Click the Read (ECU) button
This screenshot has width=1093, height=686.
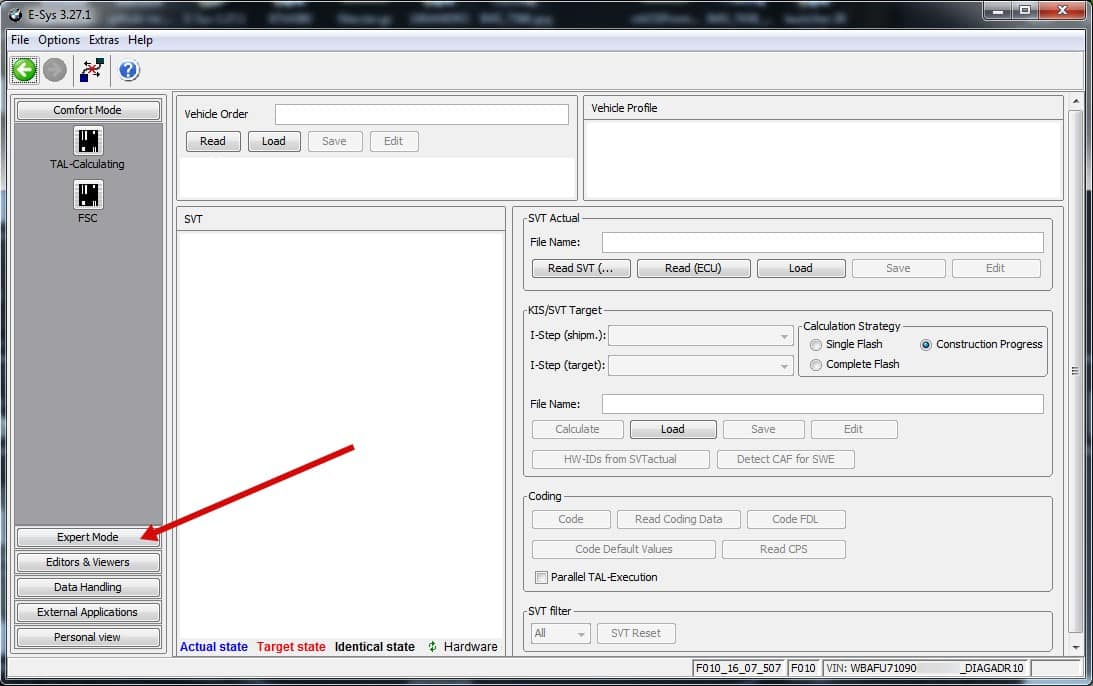(x=693, y=268)
